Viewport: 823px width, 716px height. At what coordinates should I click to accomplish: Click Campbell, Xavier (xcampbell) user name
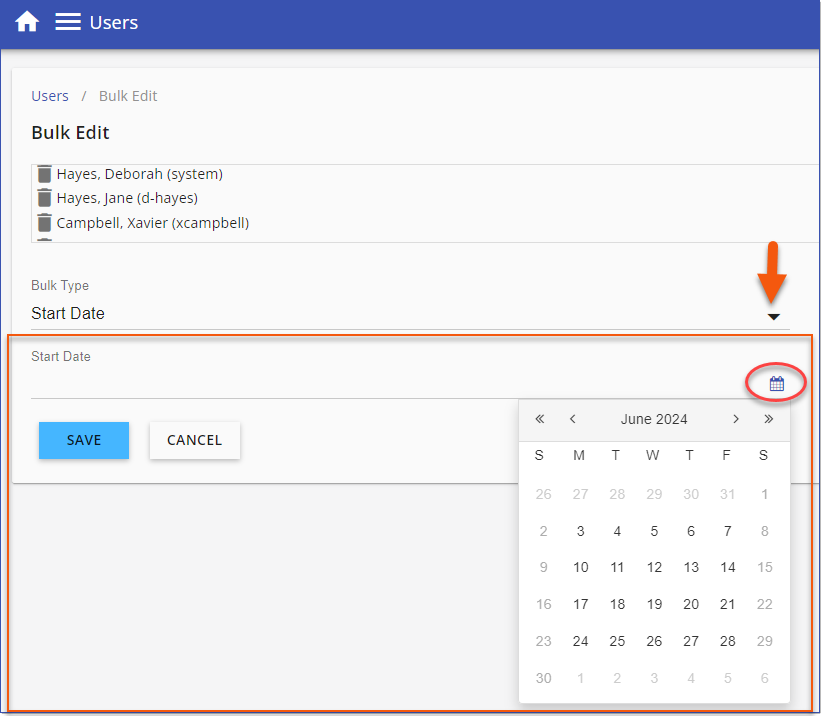tap(153, 223)
